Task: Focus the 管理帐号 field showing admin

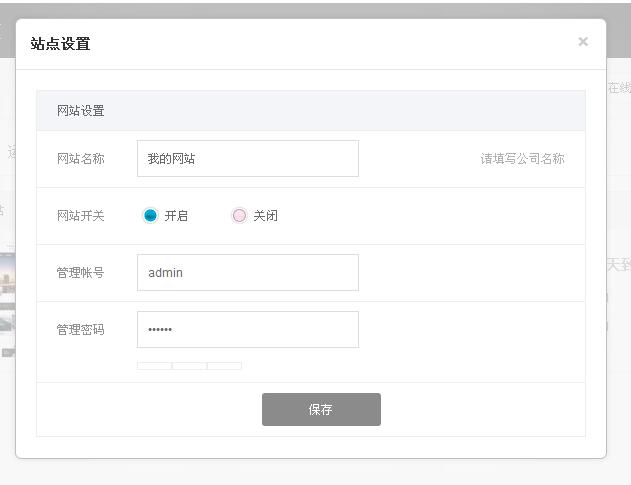Action: [247, 272]
